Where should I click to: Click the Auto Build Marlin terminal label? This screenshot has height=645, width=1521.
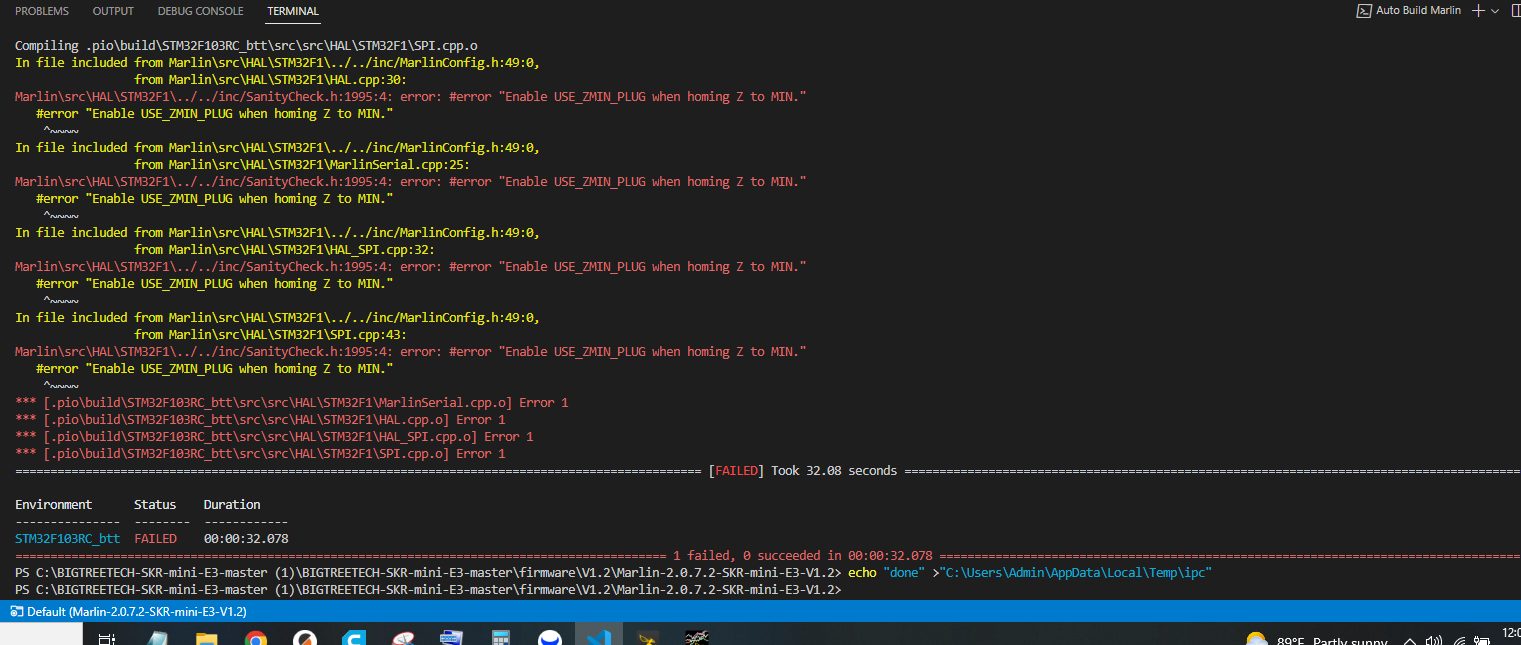[1418, 10]
